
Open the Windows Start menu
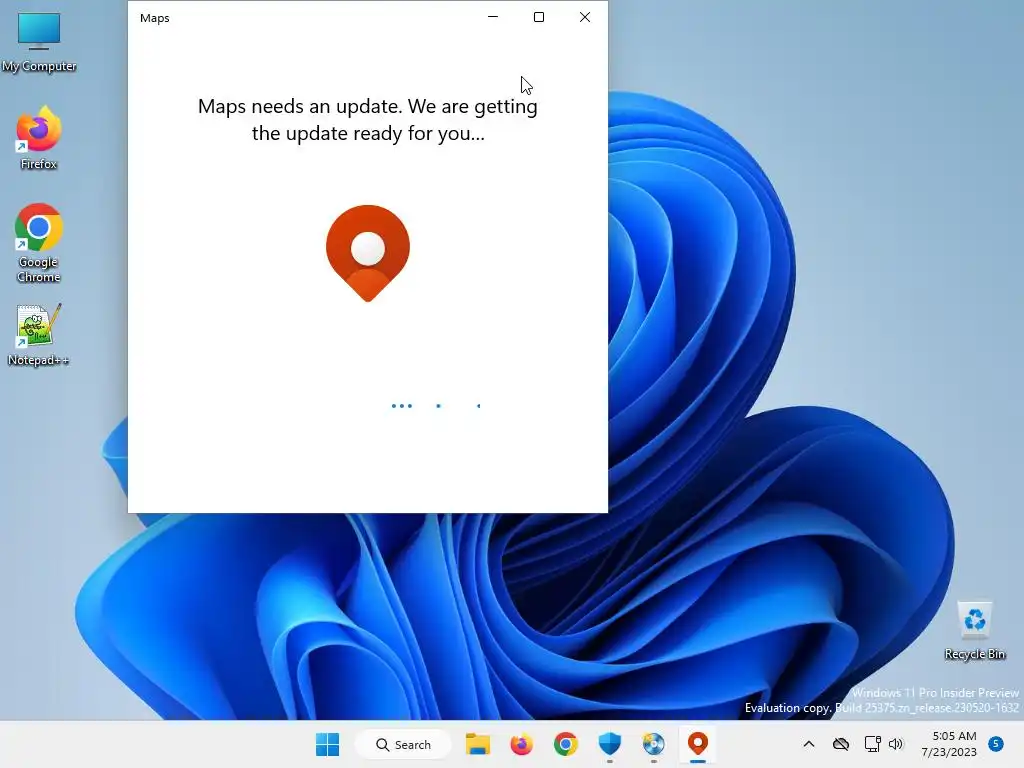tap(327, 744)
